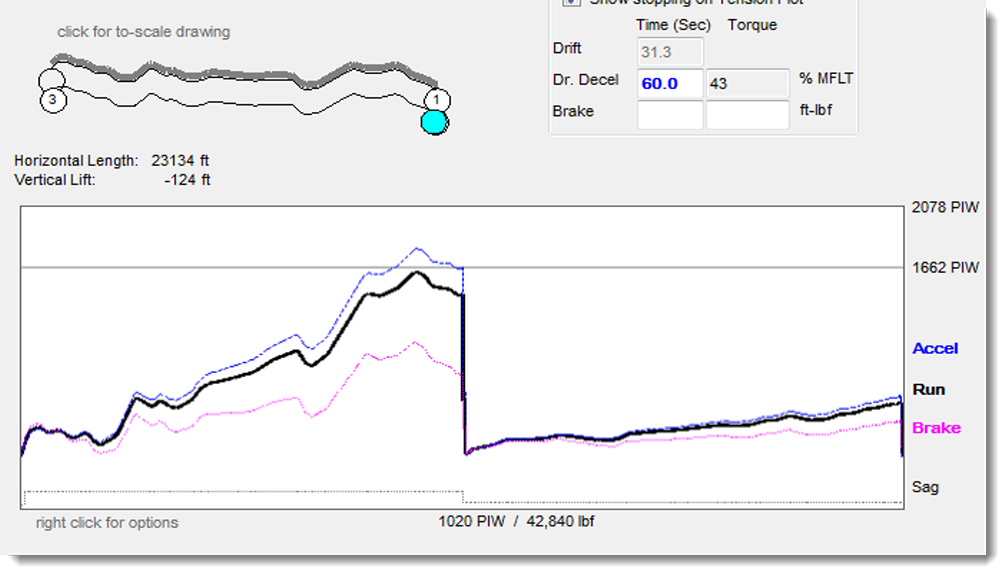1008x576 pixels.
Task: Click the empty Brake torque field
Action: click(748, 114)
